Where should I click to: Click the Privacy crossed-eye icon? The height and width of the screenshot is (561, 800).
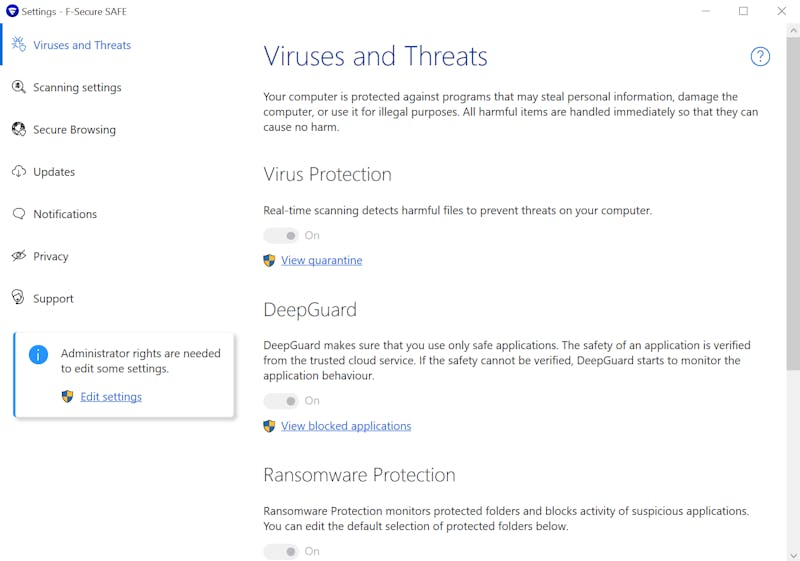click(x=19, y=256)
